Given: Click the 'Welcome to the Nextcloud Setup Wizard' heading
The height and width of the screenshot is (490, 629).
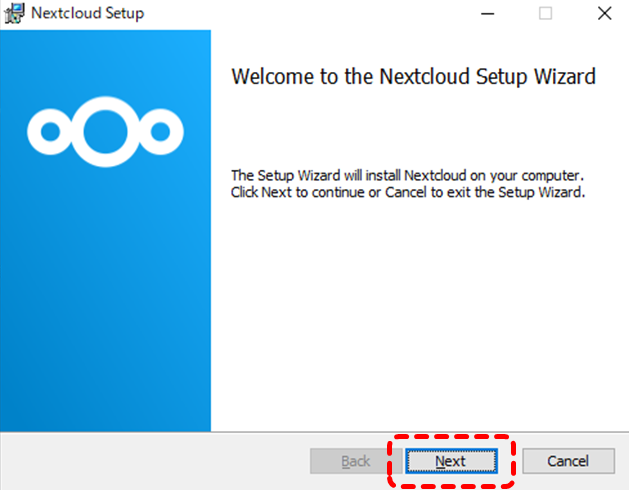Looking at the screenshot, I should coord(414,76).
